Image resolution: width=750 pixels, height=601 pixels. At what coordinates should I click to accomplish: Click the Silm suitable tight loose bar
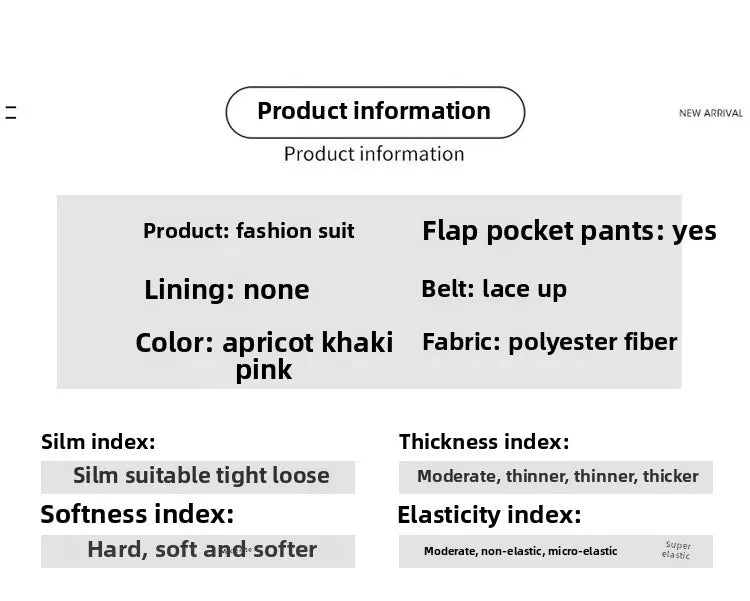click(198, 477)
